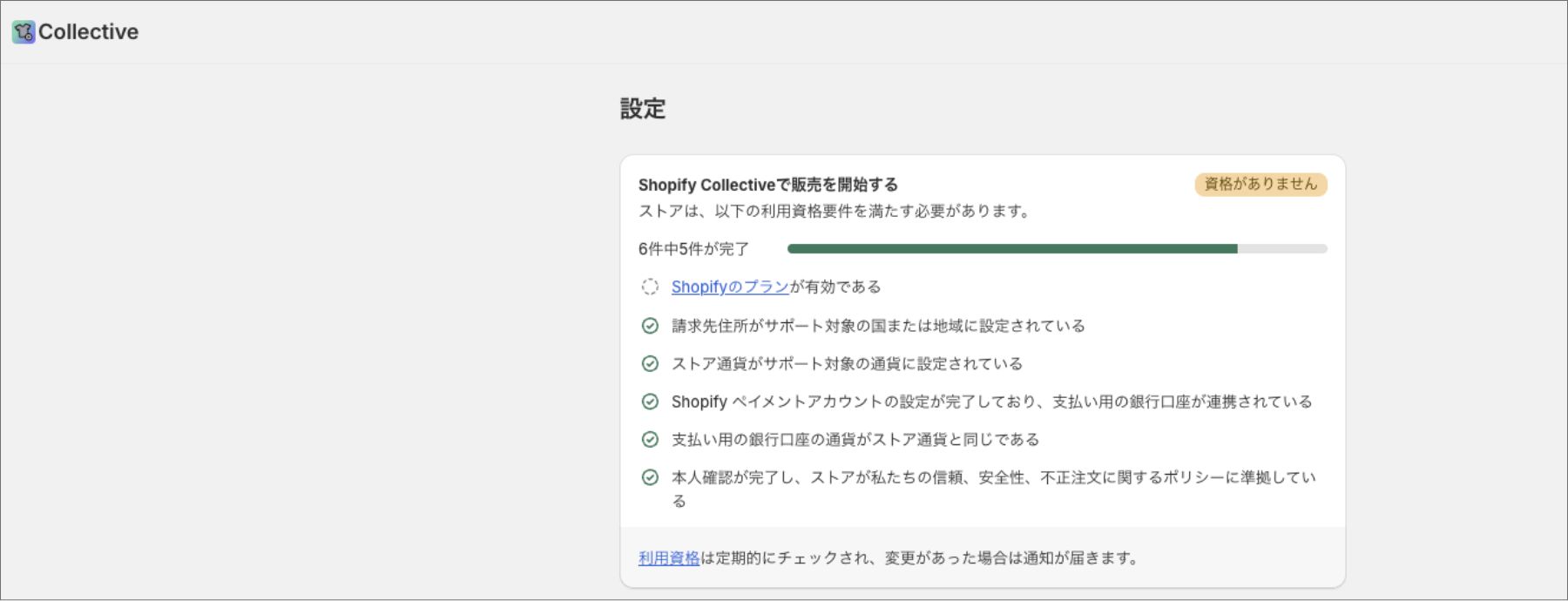Click the green filled progress bar section
The width and height of the screenshot is (1568, 601).
[1011, 249]
